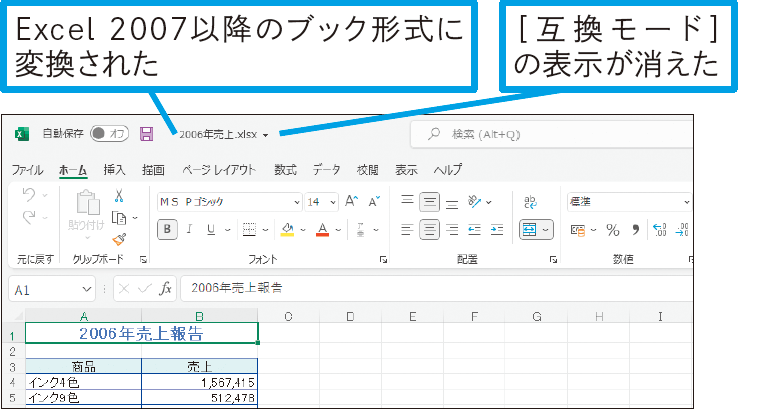
Task: Expand the Font Color dropdown arrow
Action: (x=338, y=230)
